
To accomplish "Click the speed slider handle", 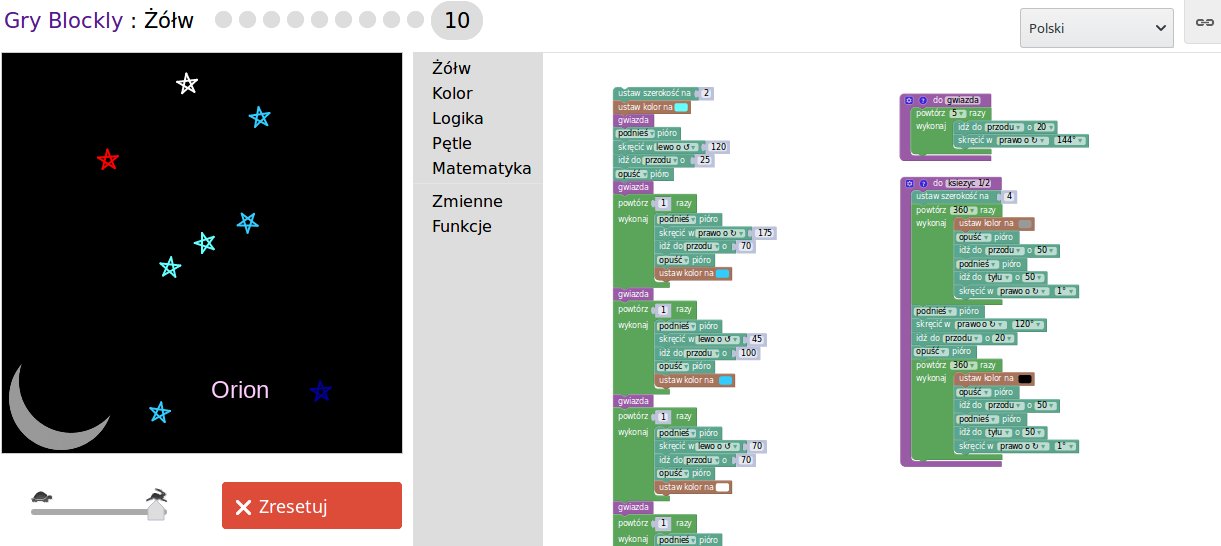I will (x=156, y=511).
